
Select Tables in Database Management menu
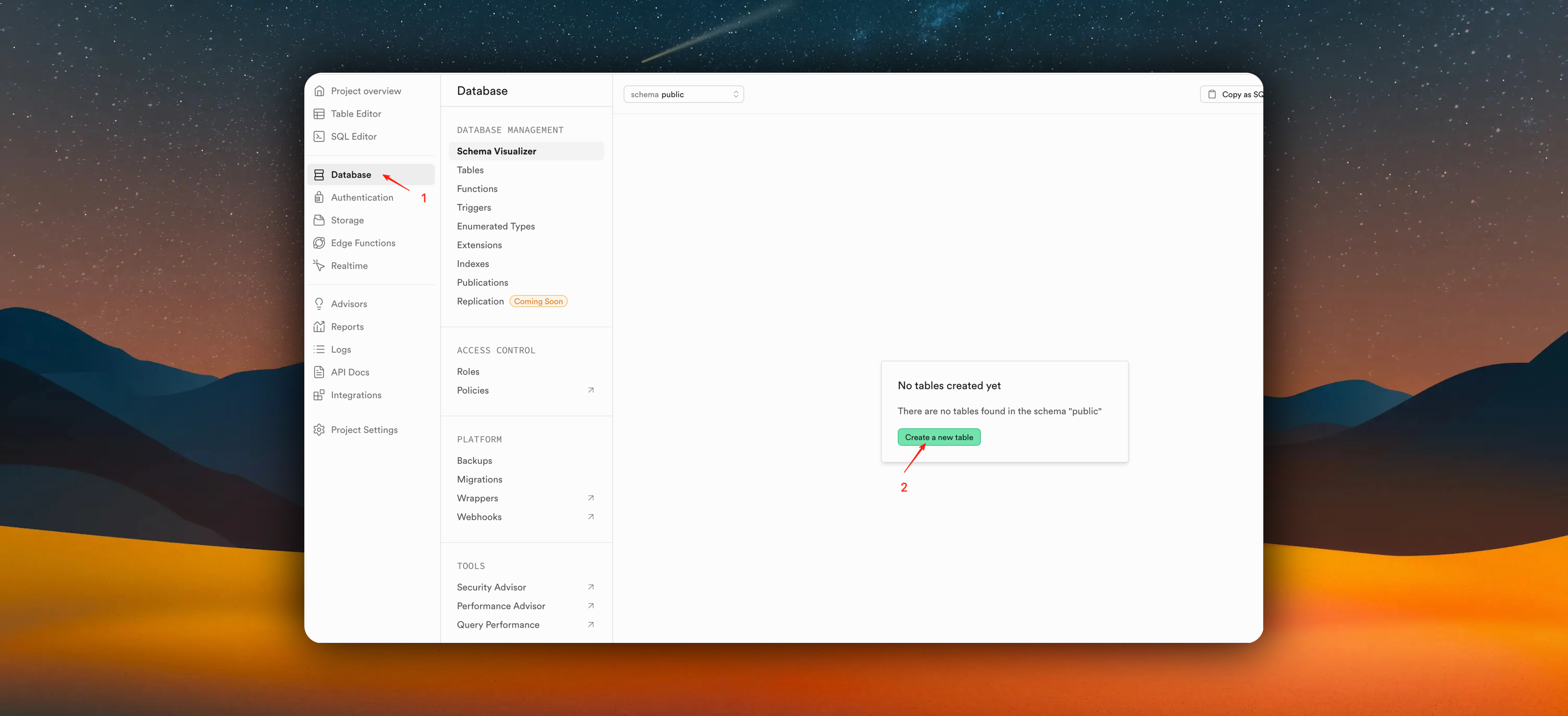(x=471, y=170)
